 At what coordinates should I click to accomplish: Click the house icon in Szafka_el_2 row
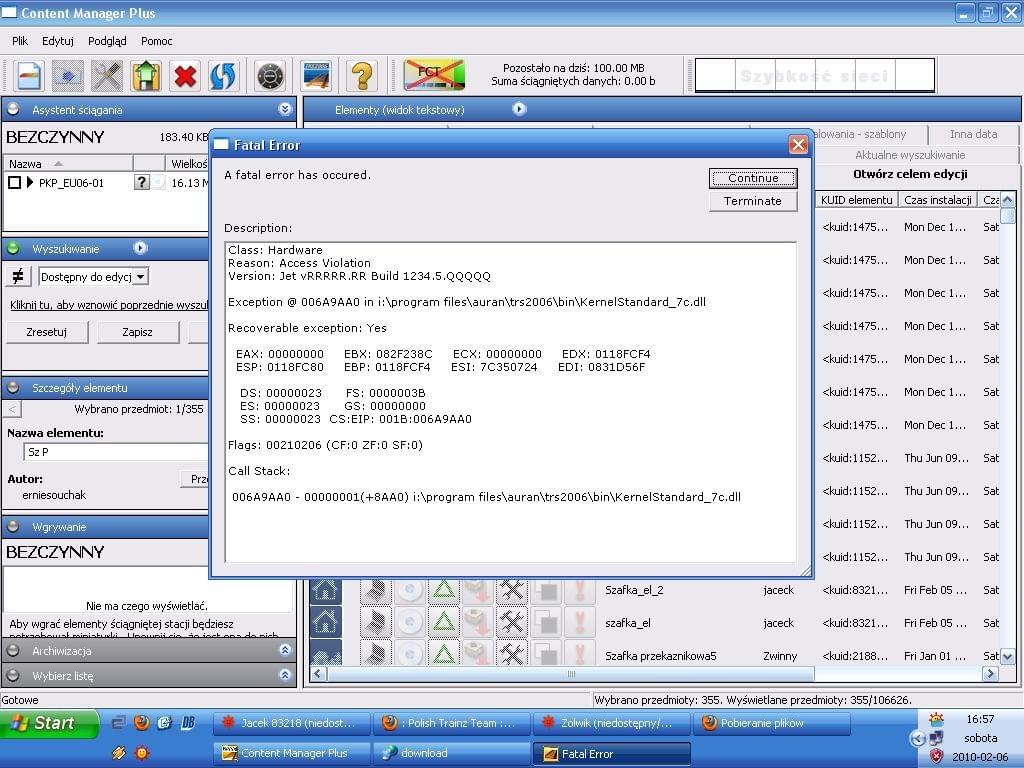pyautogui.click(x=325, y=590)
